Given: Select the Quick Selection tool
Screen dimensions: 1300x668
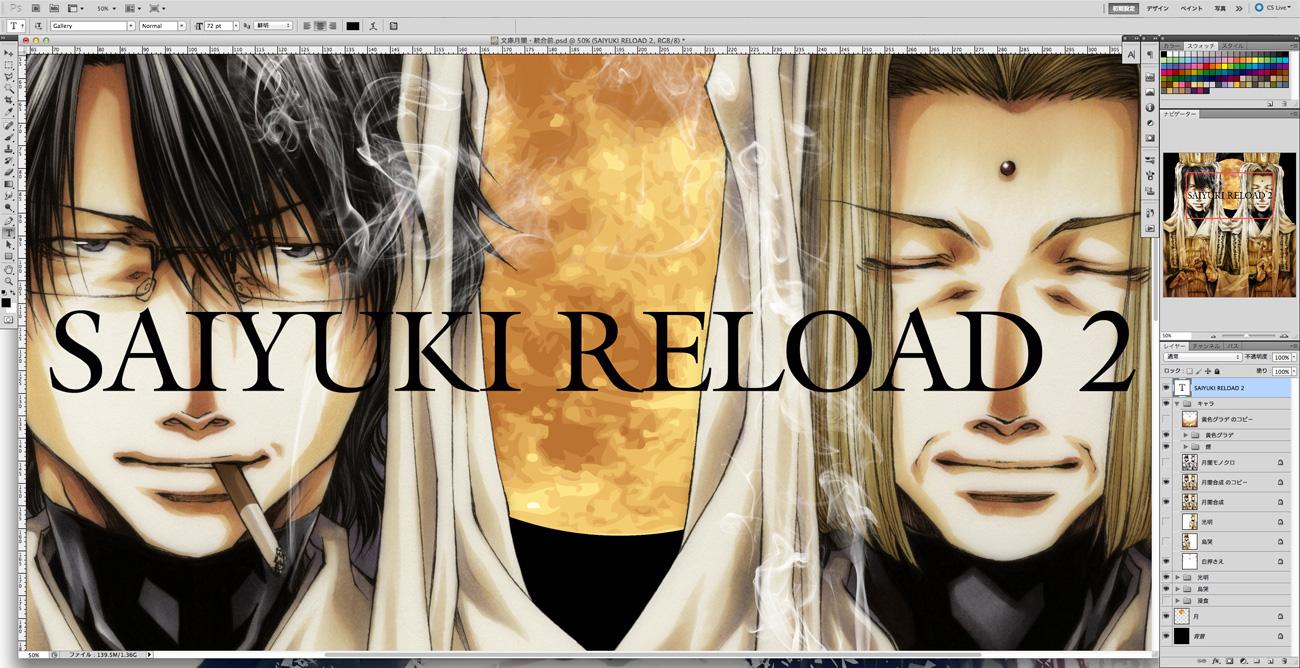Looking at the screenshot, I should click(8, 88).
